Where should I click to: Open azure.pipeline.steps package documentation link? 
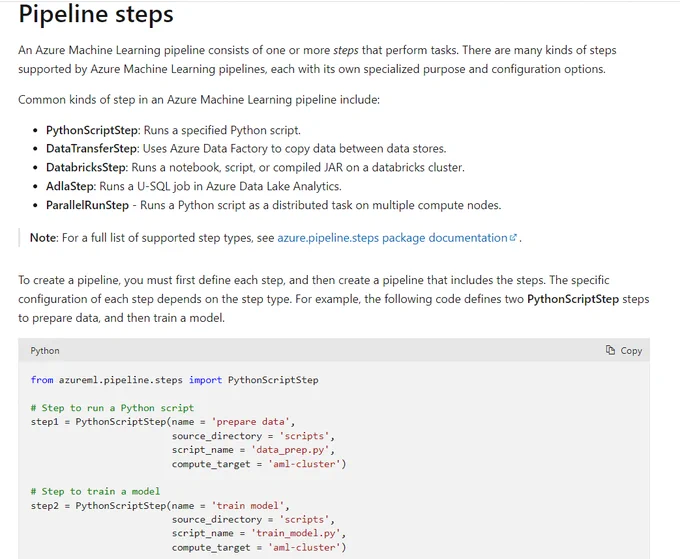tap(392, 238)
